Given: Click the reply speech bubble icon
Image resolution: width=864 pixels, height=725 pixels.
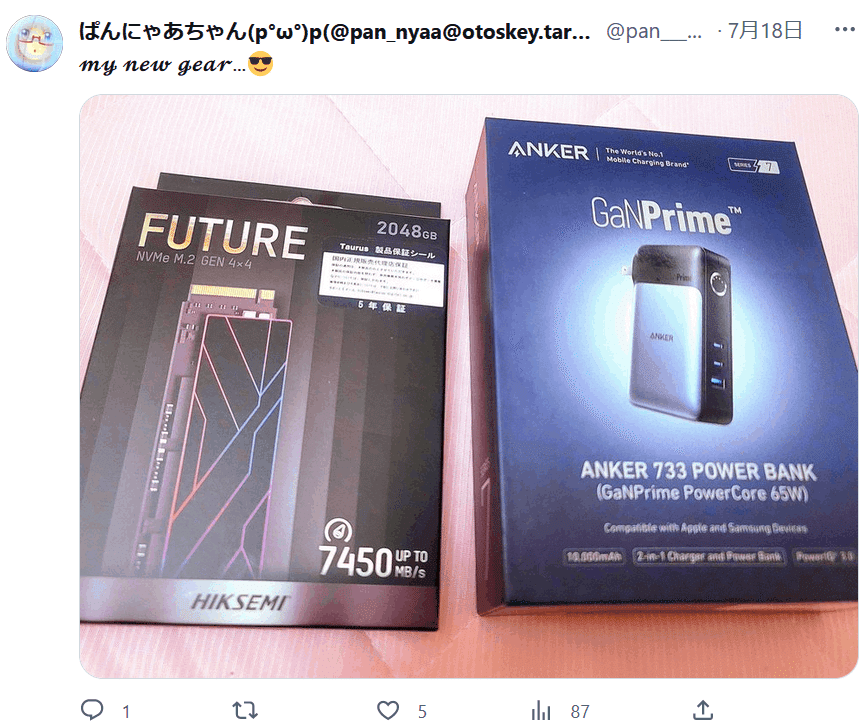Looking at the screenshot, I should tap(92, 710).
